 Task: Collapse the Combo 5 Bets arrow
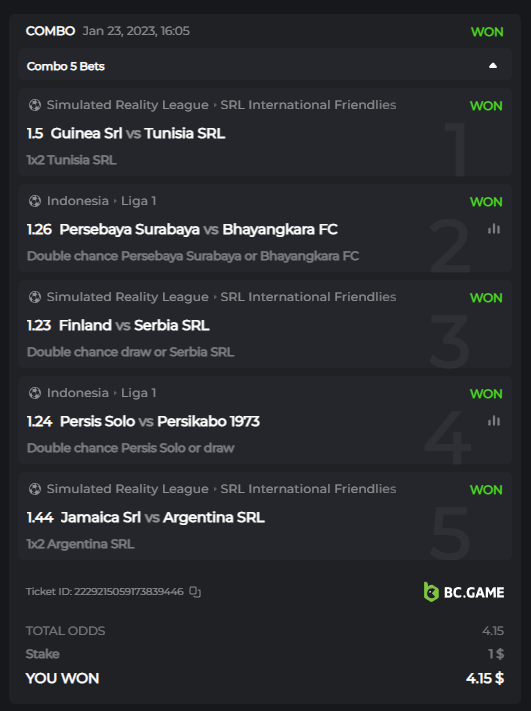(493, 66)
